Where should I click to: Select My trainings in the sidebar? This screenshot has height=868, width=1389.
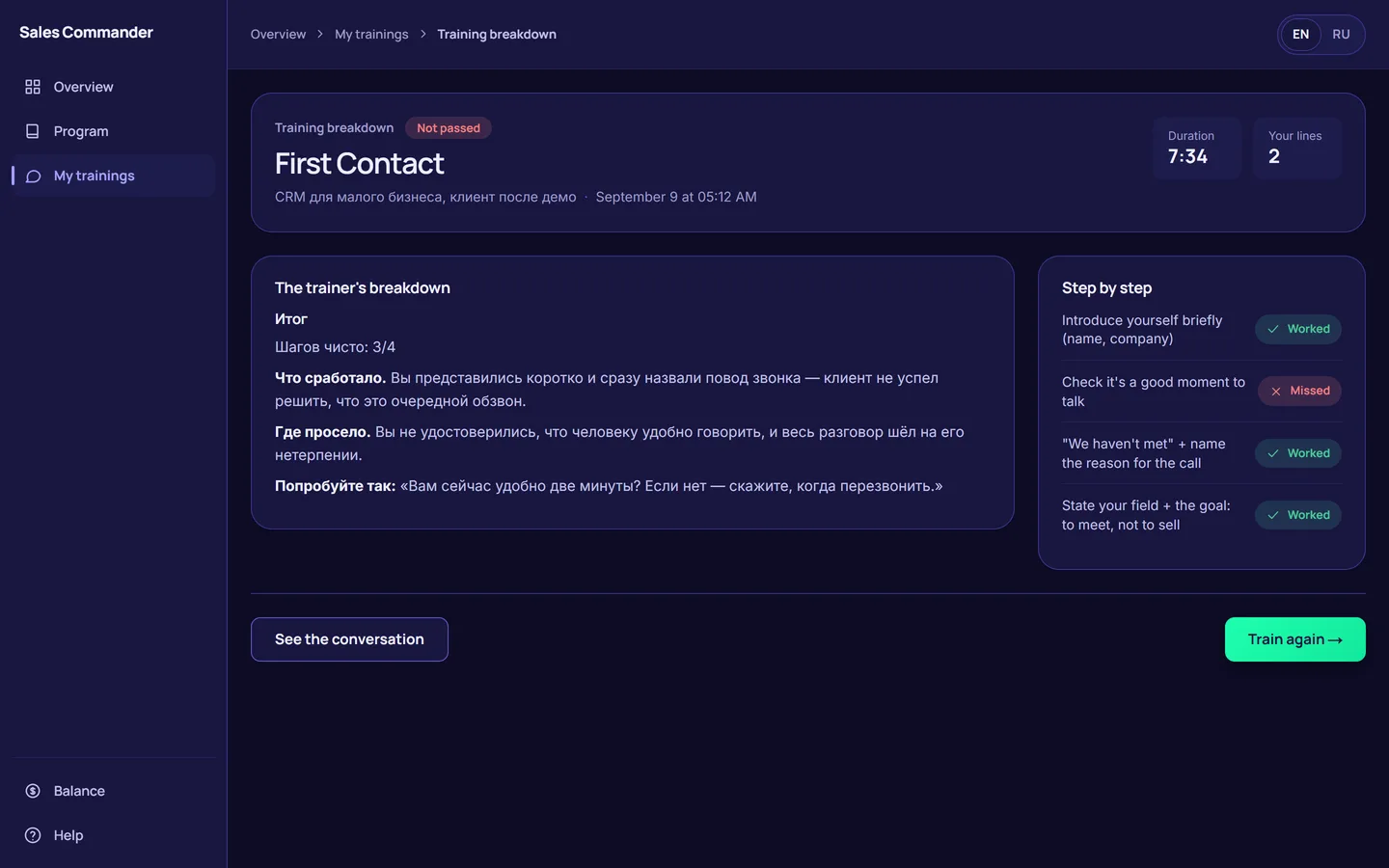click(x=114, y=176)
